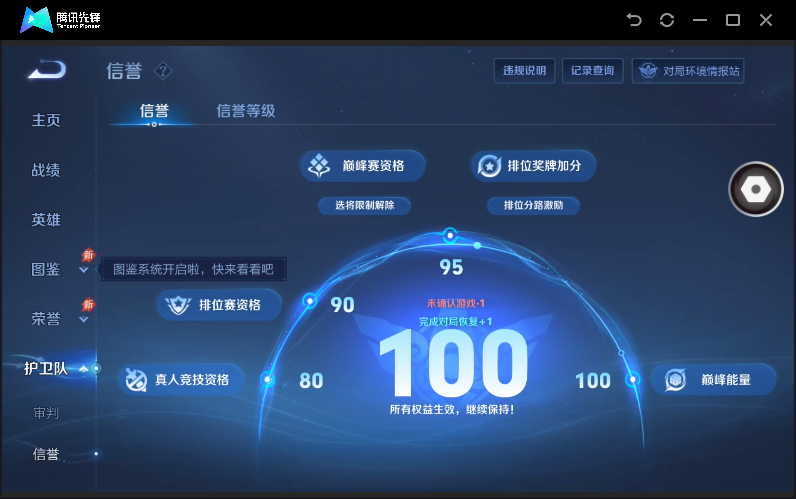The image size is (796, 499).
Task: Minimize the Tencent Pioneer window
Action: (x=700, y=20)
